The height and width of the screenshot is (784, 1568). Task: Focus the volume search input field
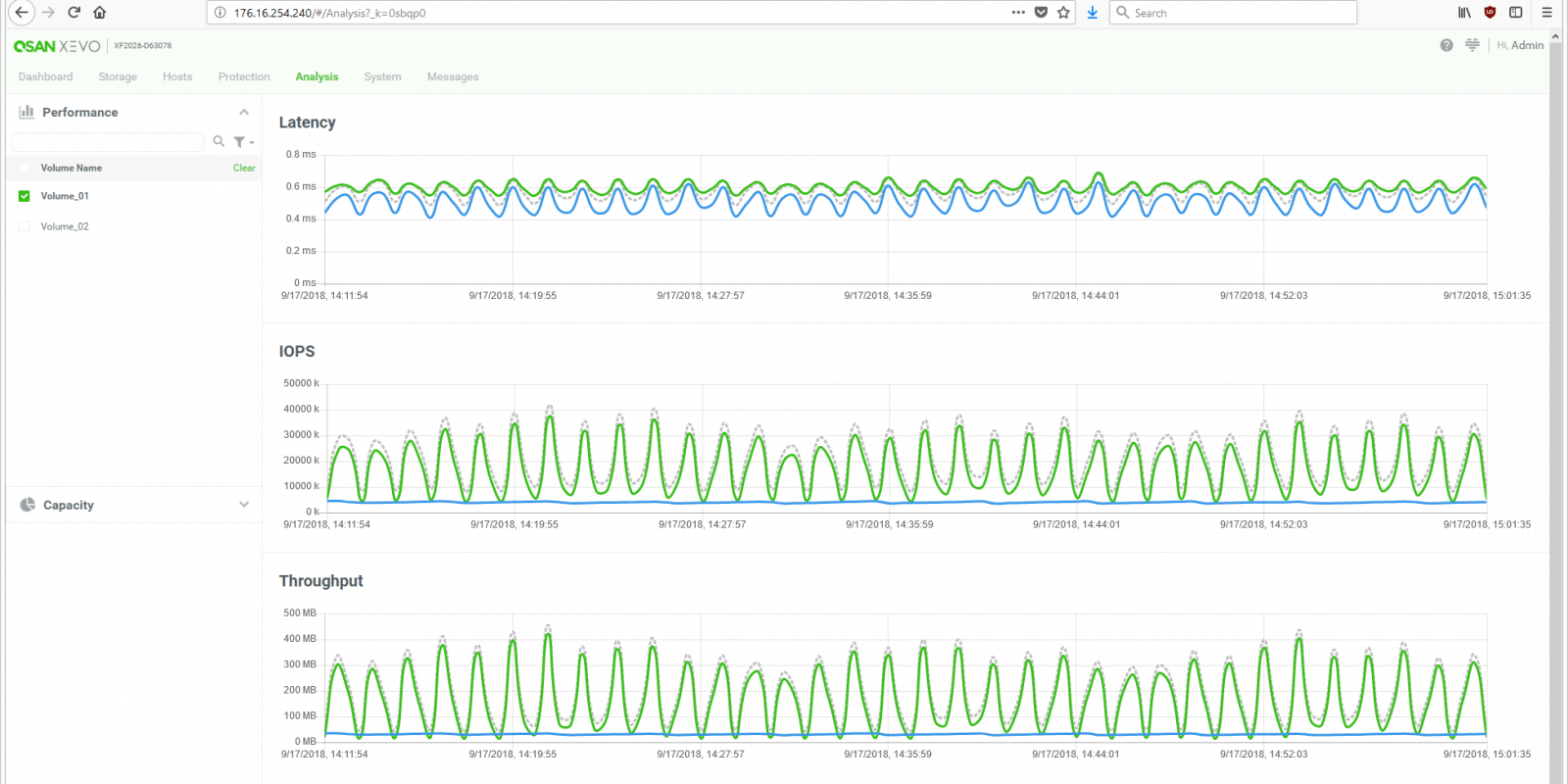point(108,142)
